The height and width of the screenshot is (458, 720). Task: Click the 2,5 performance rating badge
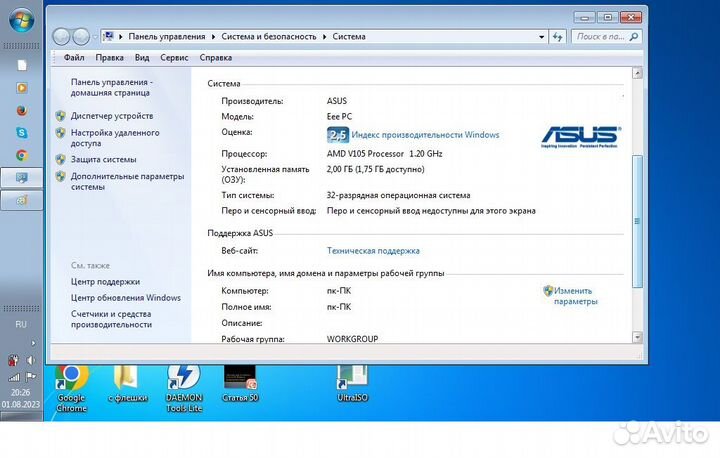pos(338,135)
